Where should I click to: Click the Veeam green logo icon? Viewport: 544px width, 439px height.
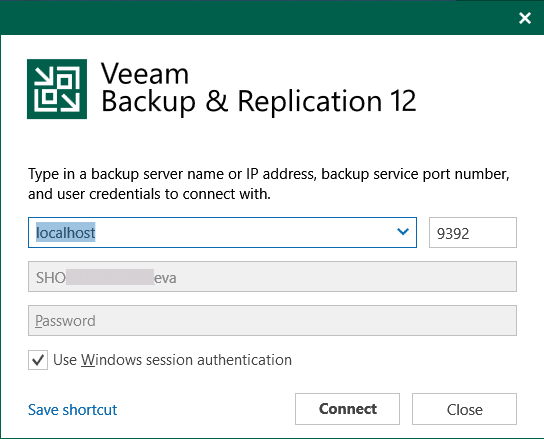[57, 89]
